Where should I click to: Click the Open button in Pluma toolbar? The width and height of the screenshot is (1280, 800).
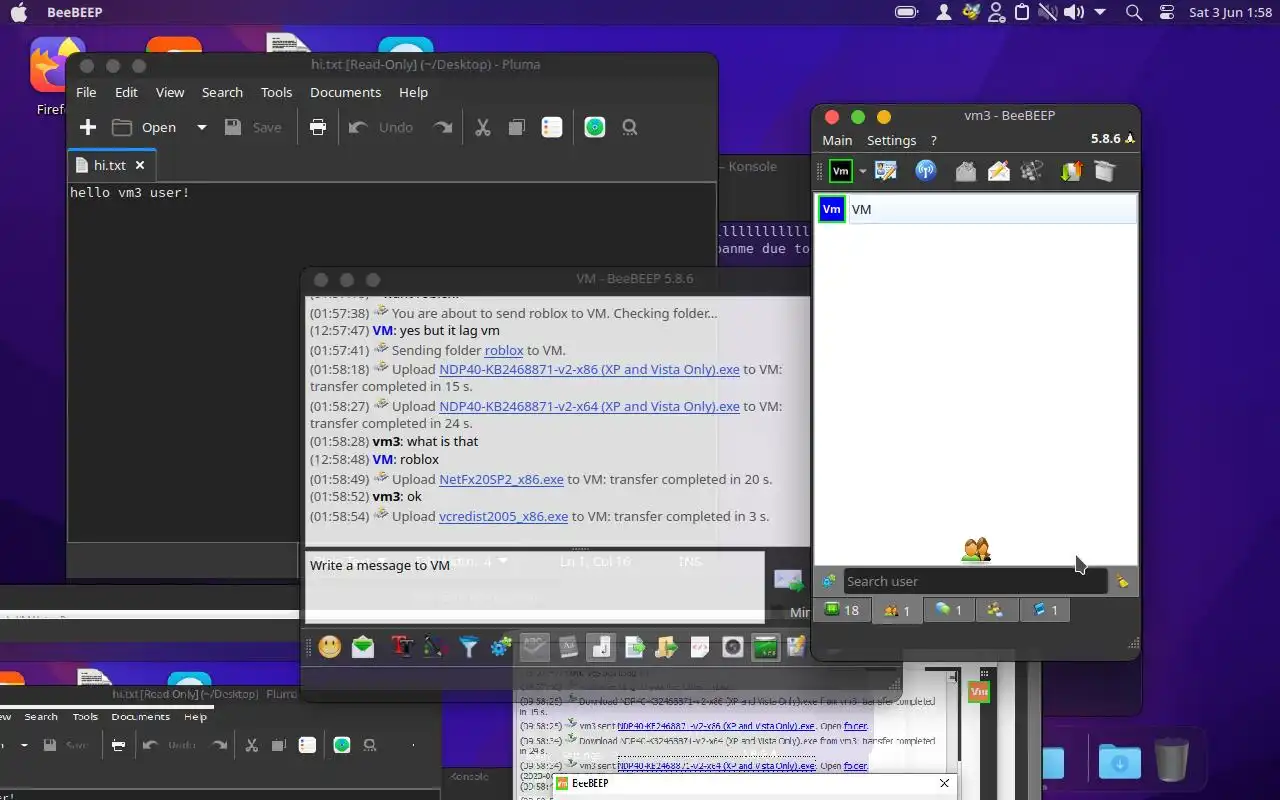click(145, 127)
